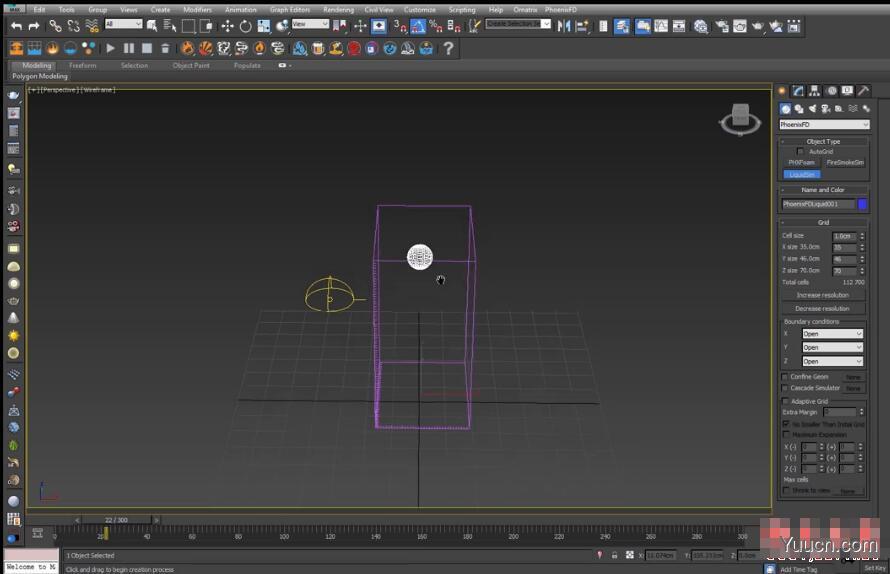890x574 pixels.
Task: Select the Move transform tool
Action: [x=227, y=25]
